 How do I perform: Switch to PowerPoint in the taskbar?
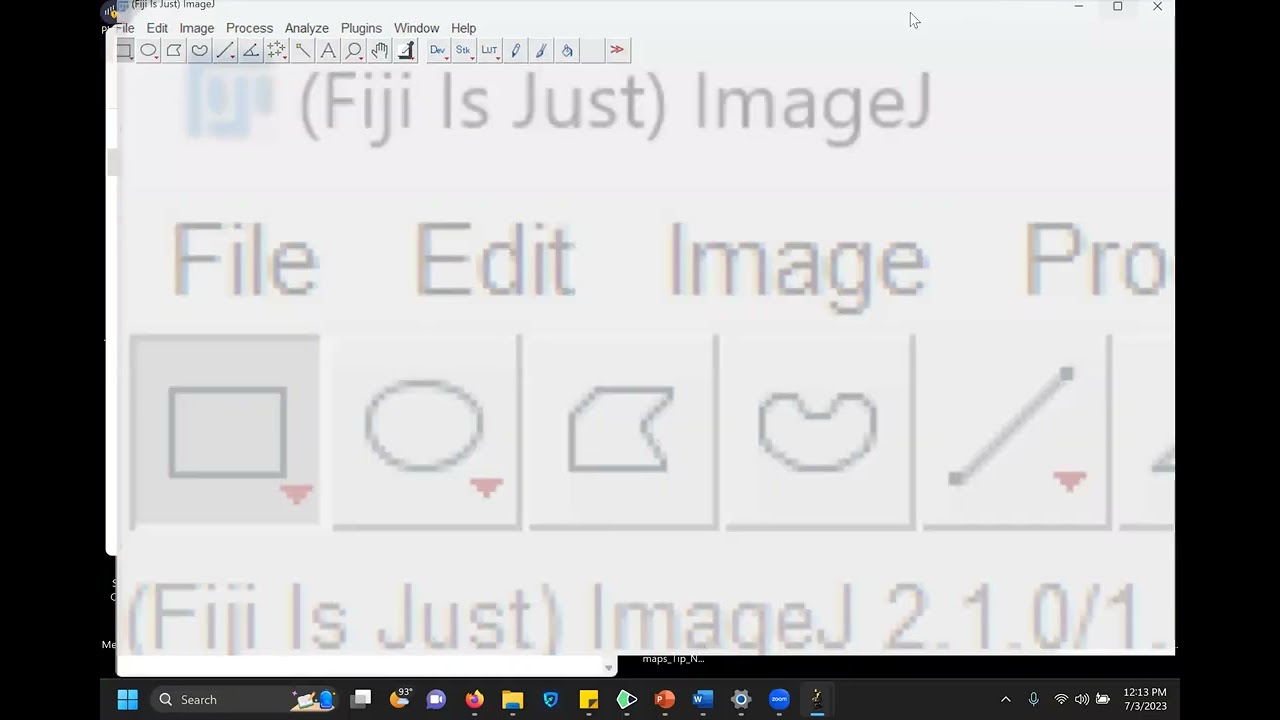(665, 699)
